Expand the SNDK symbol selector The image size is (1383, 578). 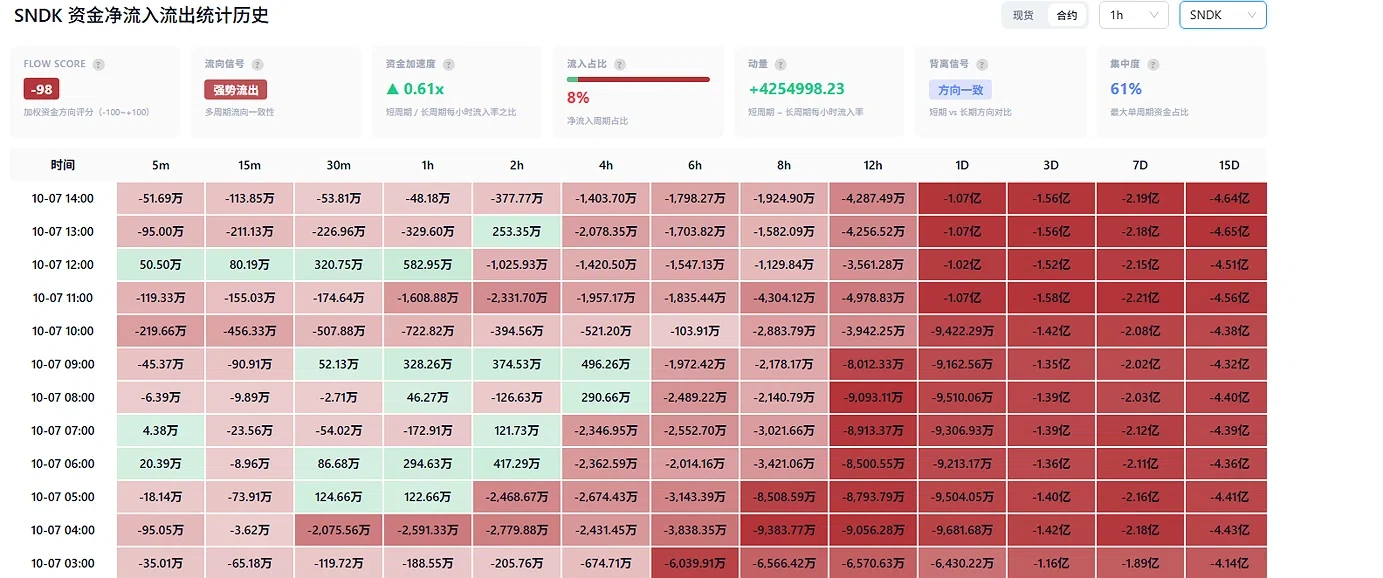tap(1223, 15)
